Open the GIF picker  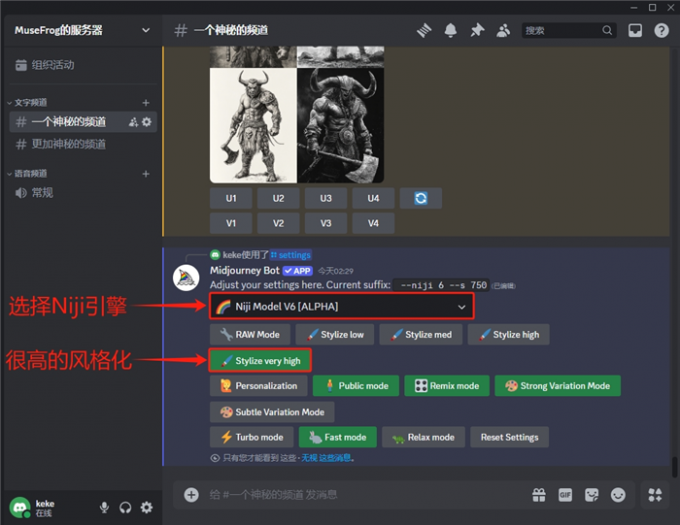tap(565, 495)
